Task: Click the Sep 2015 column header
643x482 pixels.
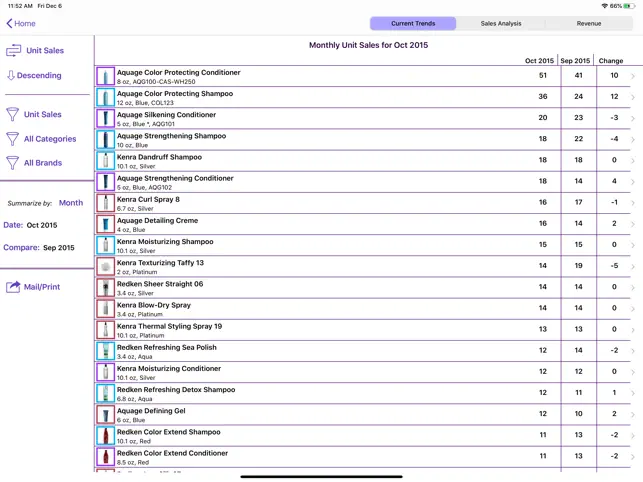Action: point(575,61)
